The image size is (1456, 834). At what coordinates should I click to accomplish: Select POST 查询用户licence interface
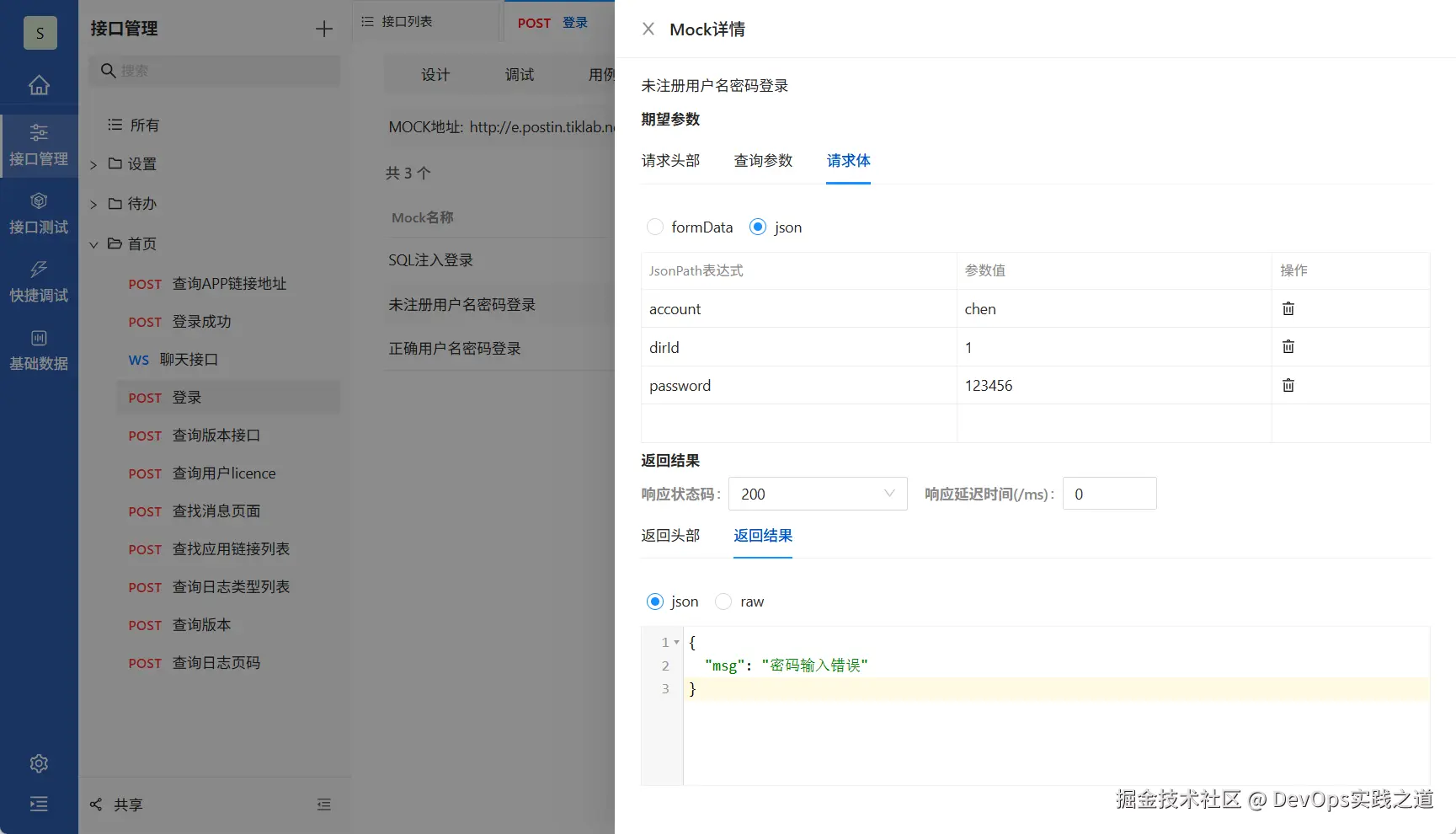(x=228, y=473)
